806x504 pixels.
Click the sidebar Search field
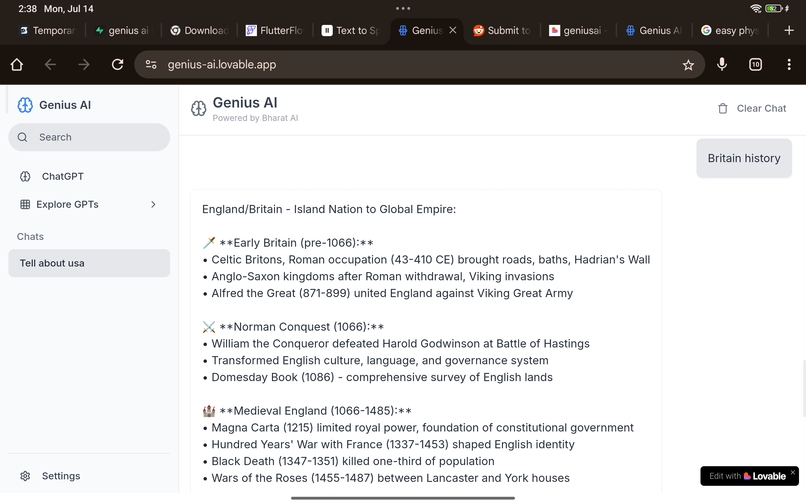click(89, 137)
